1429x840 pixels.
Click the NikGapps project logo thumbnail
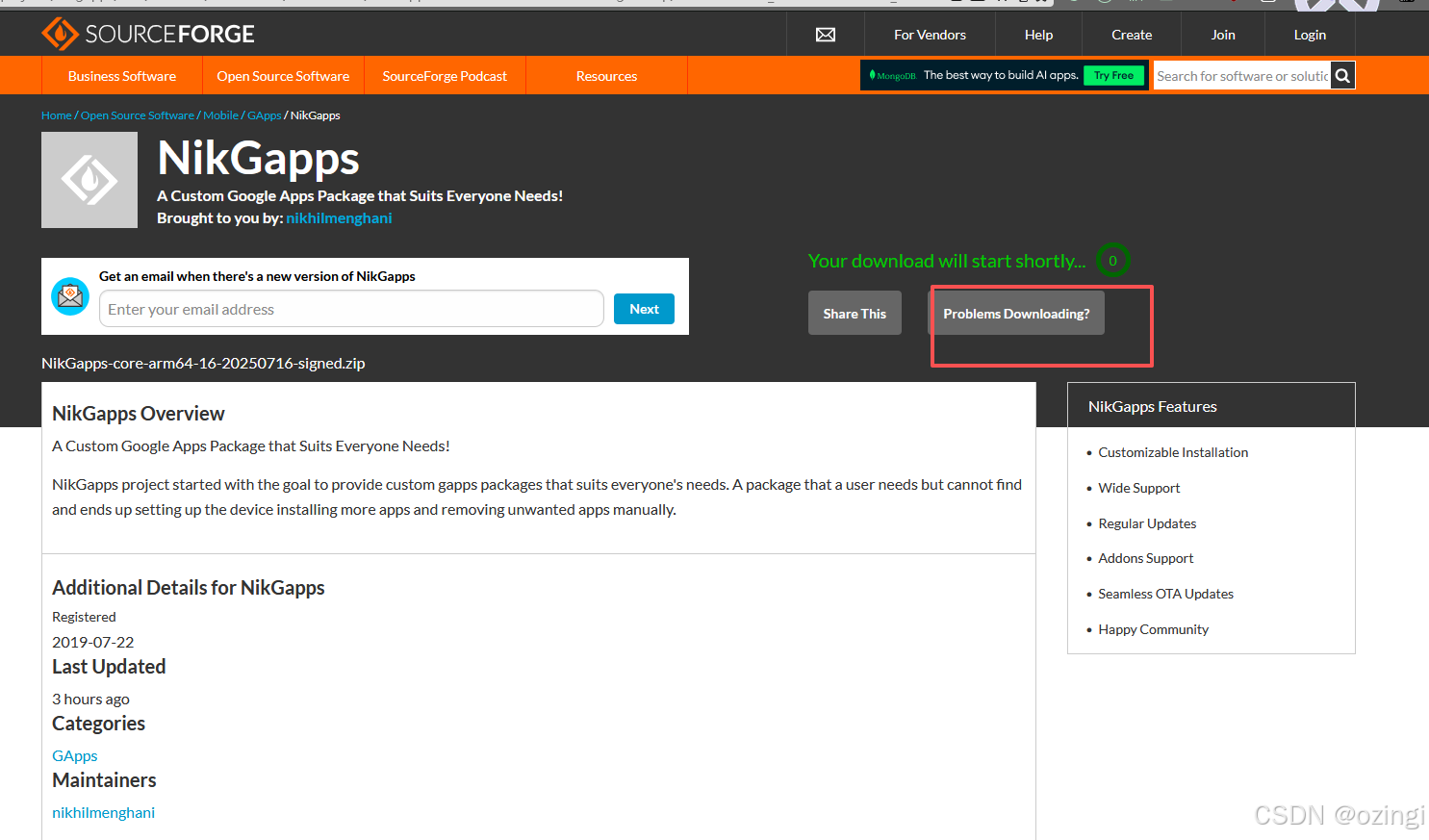tap(89, 180)
